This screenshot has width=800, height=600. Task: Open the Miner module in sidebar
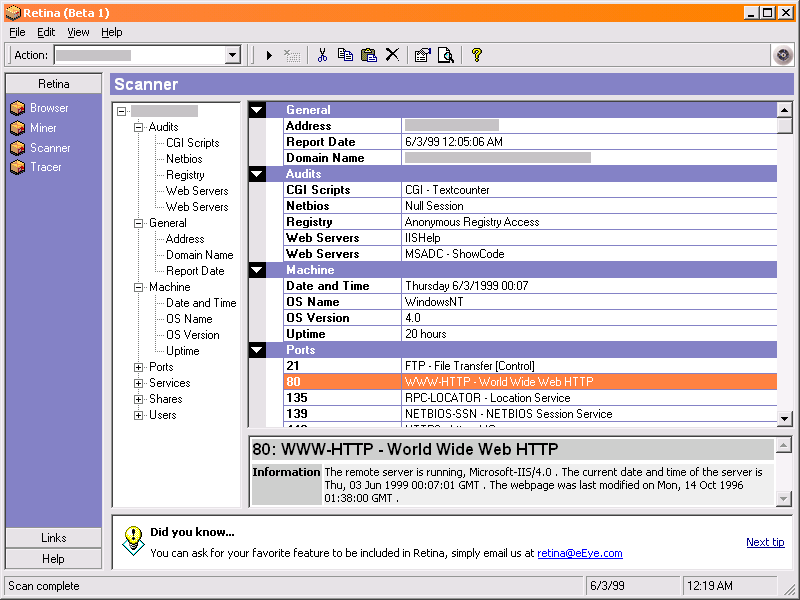tap(43, 128)
